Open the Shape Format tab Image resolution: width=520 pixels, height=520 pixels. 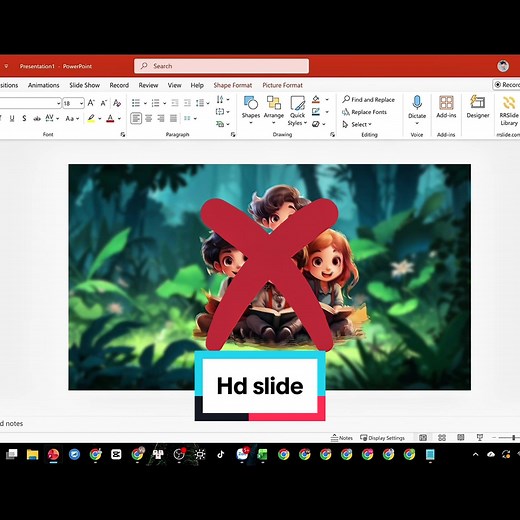[233, 85]
